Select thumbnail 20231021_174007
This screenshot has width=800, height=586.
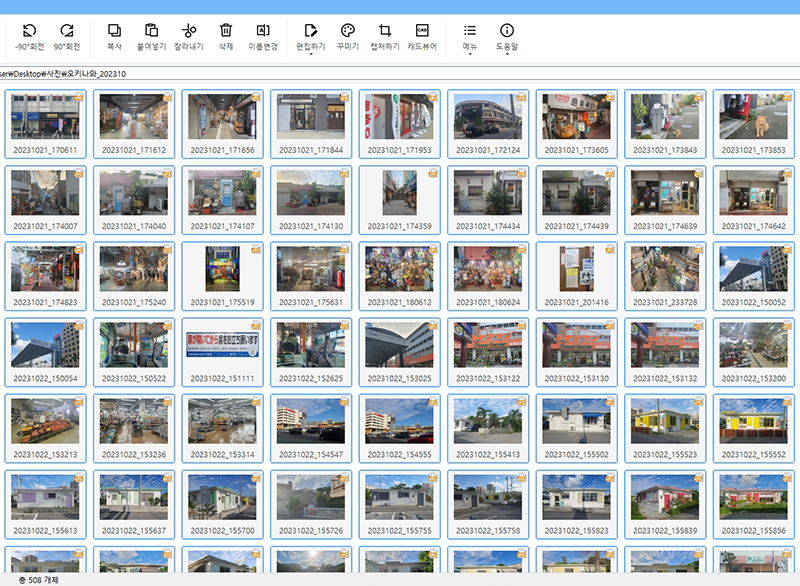tap(45, 200)
